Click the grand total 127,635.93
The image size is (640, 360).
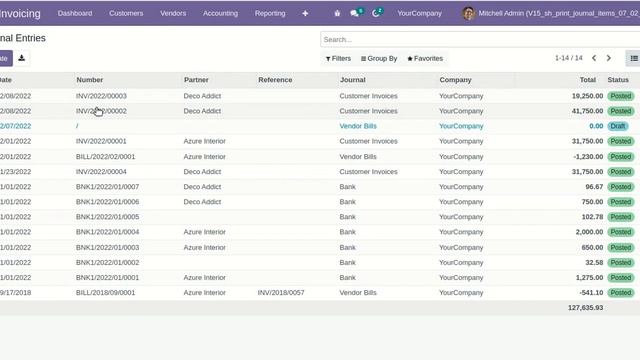click(x=585, y=308)
